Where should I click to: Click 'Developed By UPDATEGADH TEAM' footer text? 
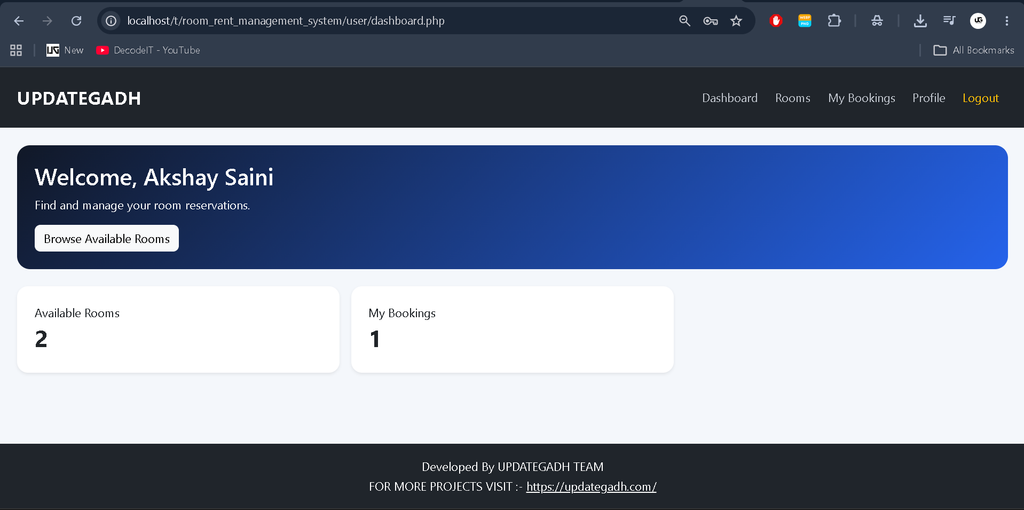(x=513, y=467)
